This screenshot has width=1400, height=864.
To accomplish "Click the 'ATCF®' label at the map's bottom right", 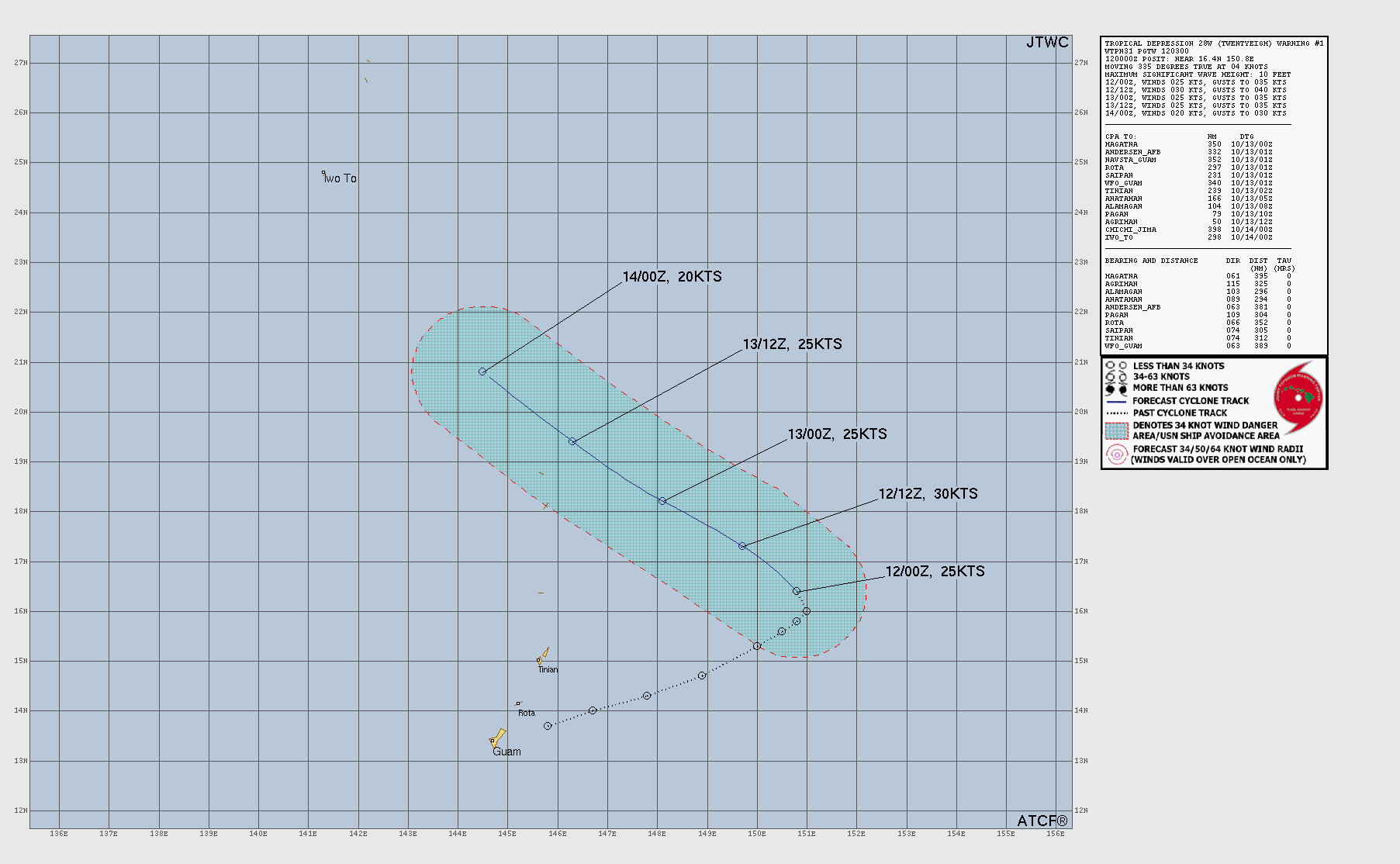I will coord(1042,821).
